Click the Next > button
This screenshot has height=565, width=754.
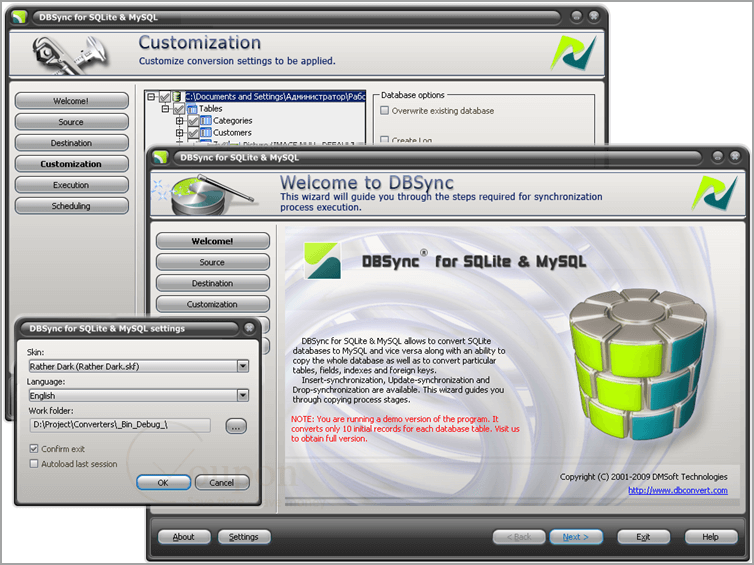tap(576, 537)
